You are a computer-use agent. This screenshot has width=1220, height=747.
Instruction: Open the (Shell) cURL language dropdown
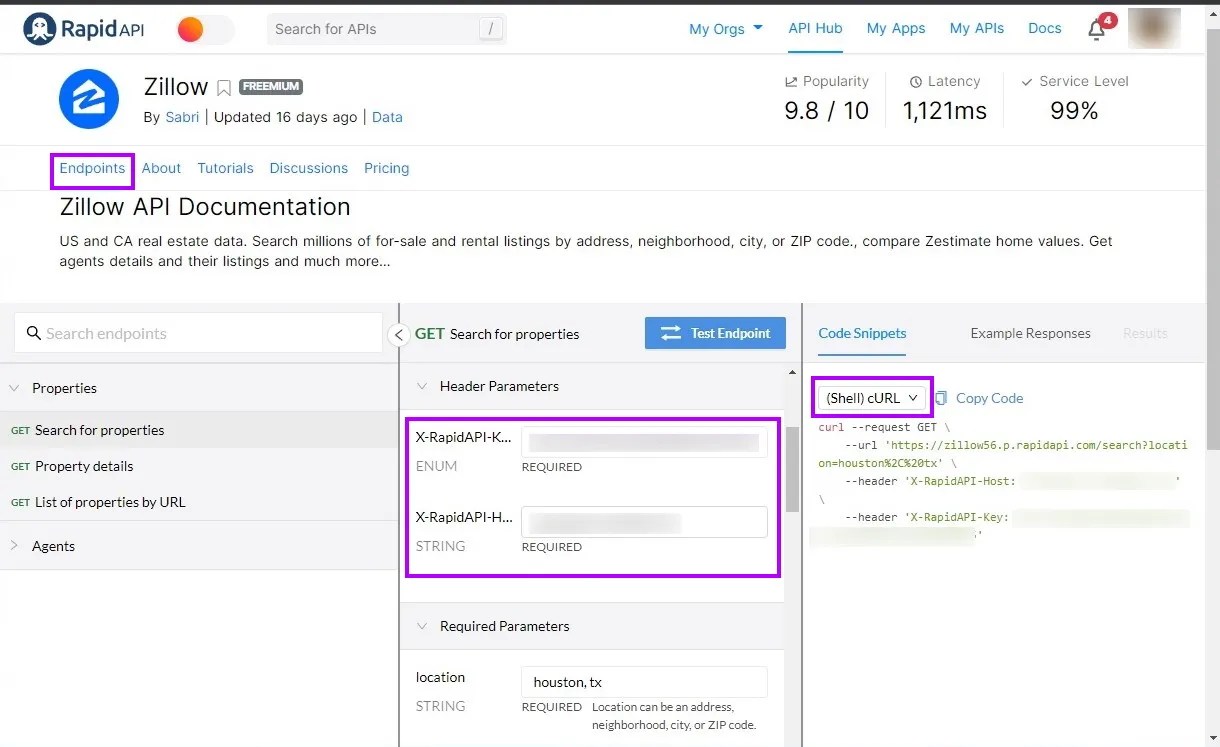(870, 397)
